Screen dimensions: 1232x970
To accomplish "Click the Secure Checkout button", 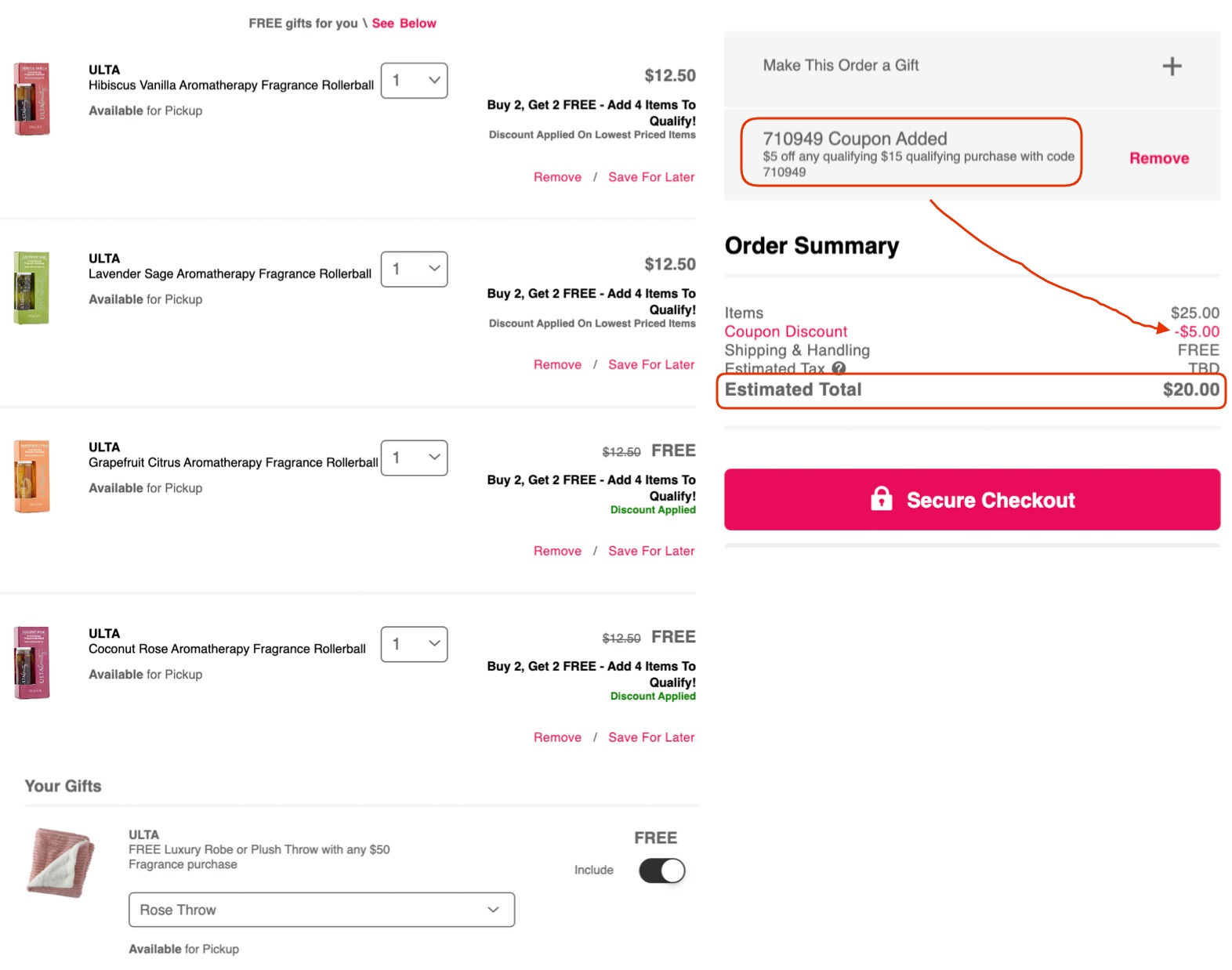I will [972, 499].
